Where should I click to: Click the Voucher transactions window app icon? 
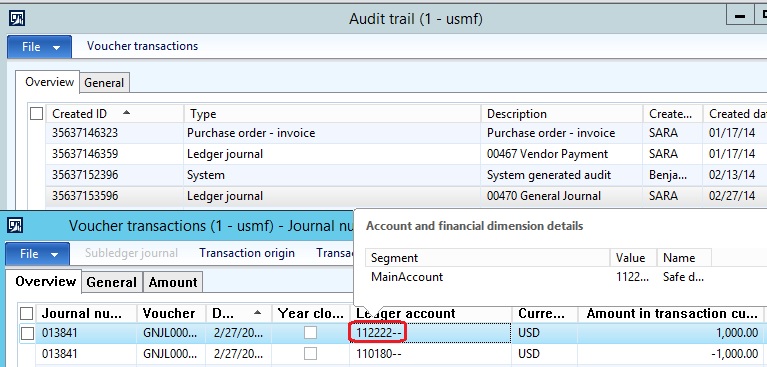(x=15, y=226)
